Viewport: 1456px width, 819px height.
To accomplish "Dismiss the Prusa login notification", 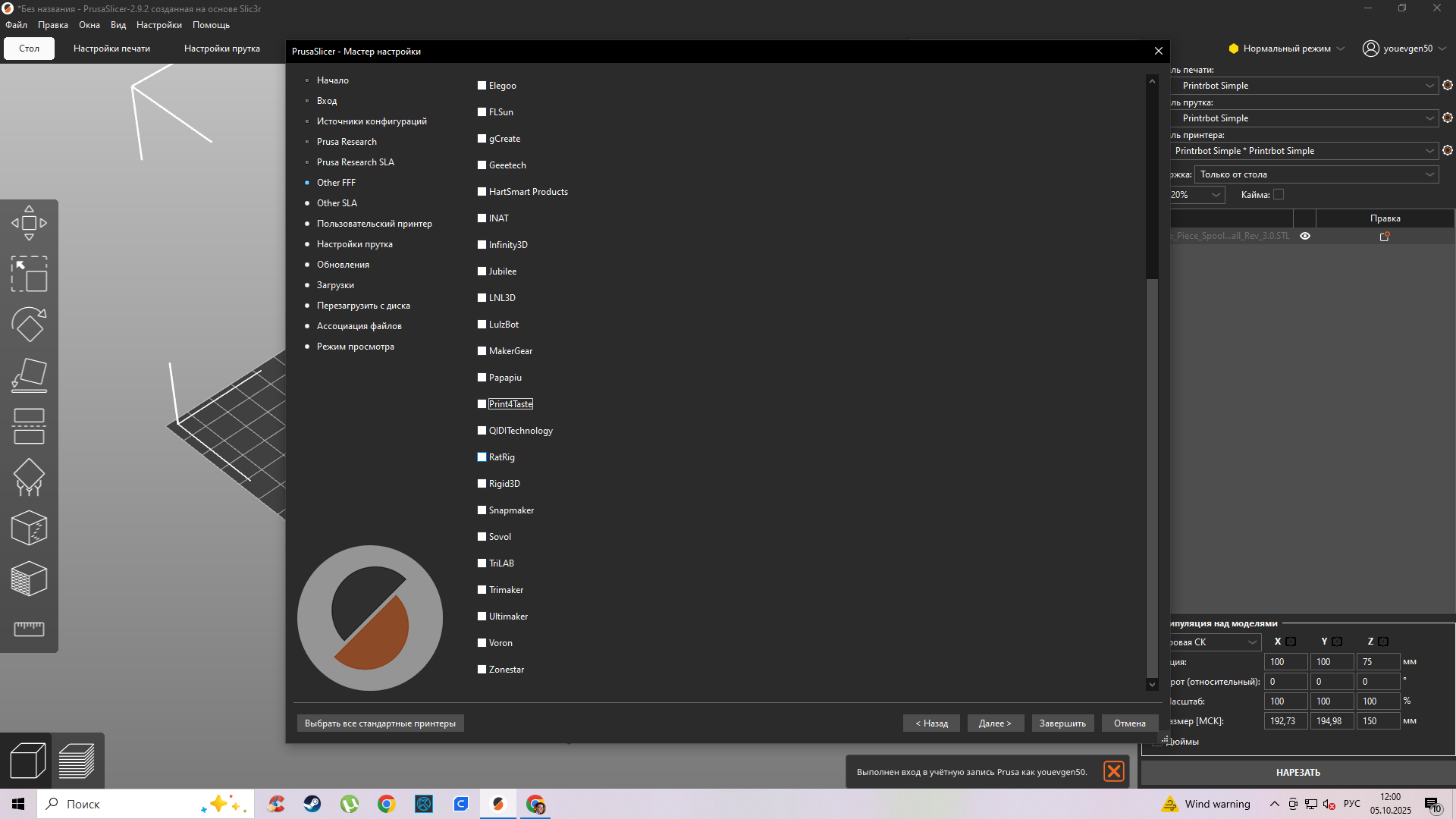I will click(x=1114, y=772).
